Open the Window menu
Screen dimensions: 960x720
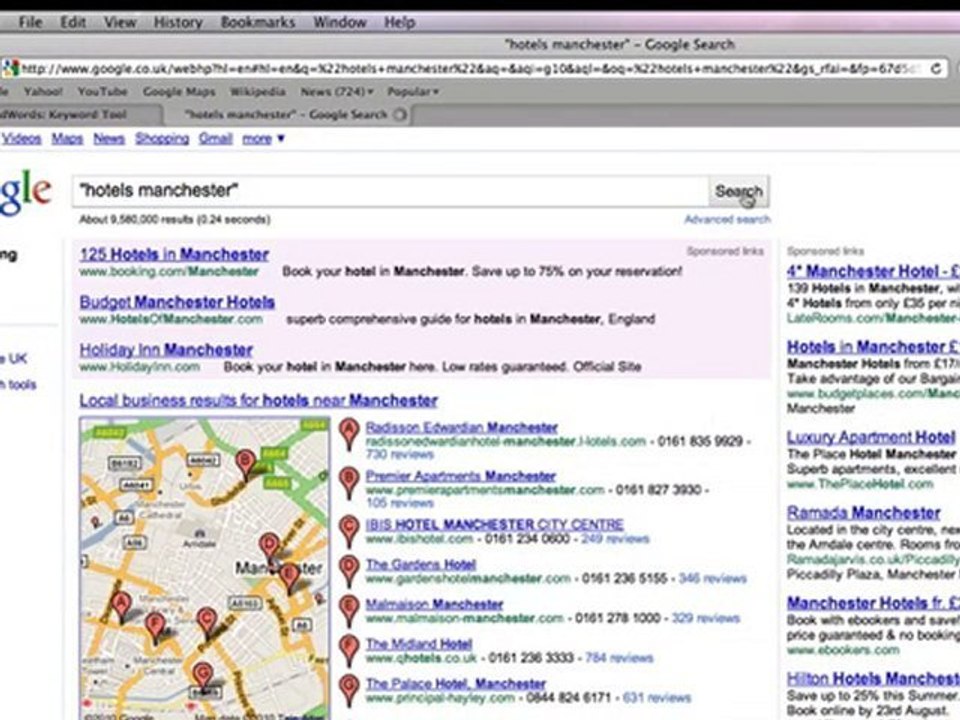point(340,23)
